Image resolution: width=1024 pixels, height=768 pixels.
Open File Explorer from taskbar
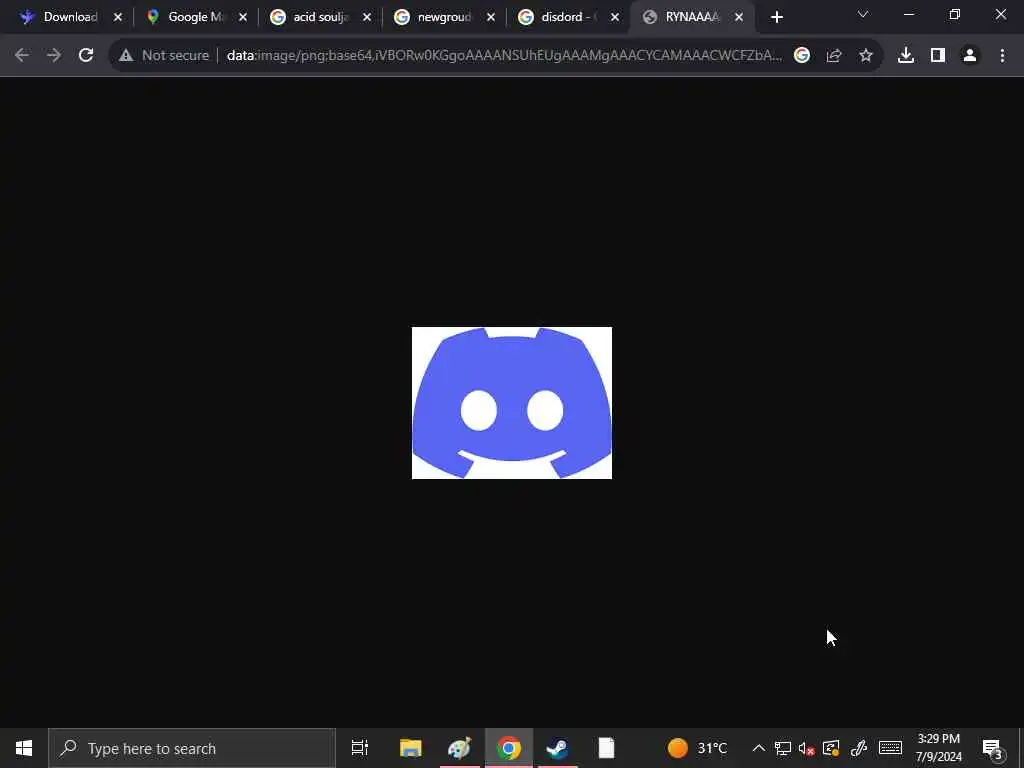click(x=411, y=748)
